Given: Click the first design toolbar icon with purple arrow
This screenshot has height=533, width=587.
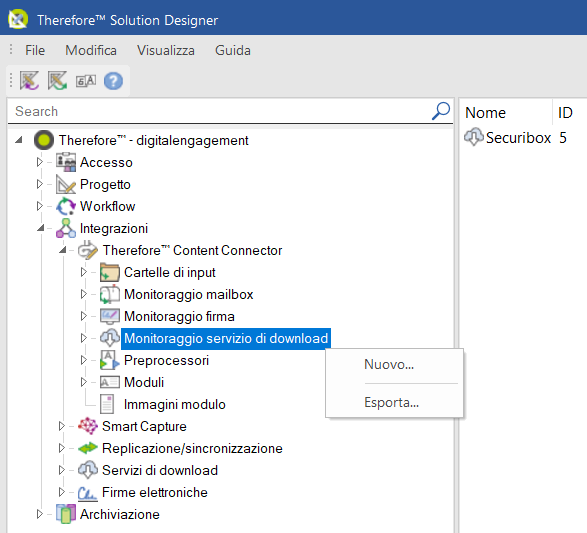Looking at the screenshot, I should [x=30, y=80].
